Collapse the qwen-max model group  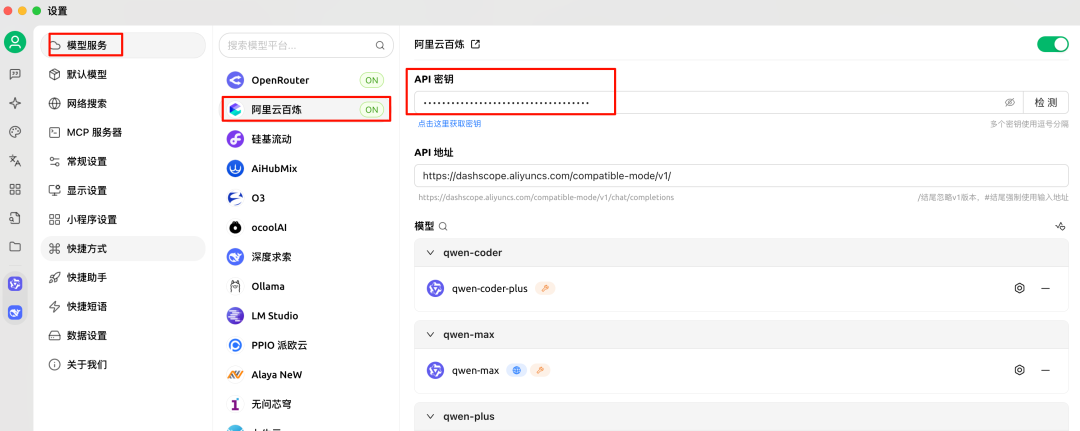point(431,335)
